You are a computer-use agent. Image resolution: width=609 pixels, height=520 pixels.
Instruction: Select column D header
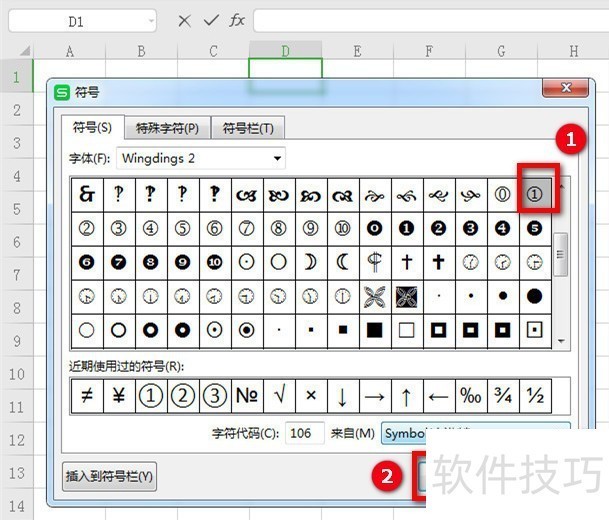pos(285,51)
